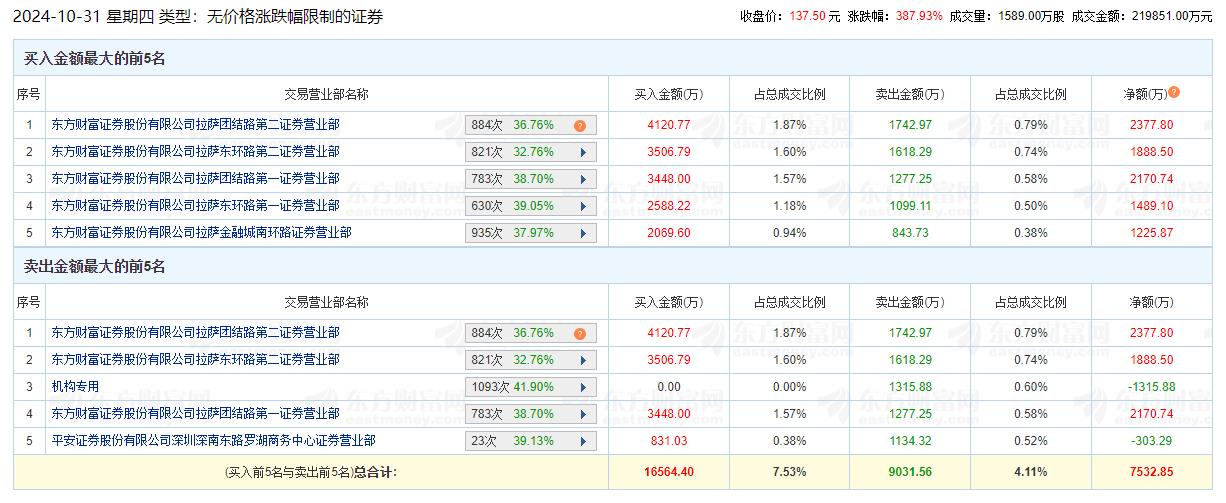Open 拉萨东环路第一证券营业部 brokerage link
This screenshot has height=503, width=1226.
(195, 205)
